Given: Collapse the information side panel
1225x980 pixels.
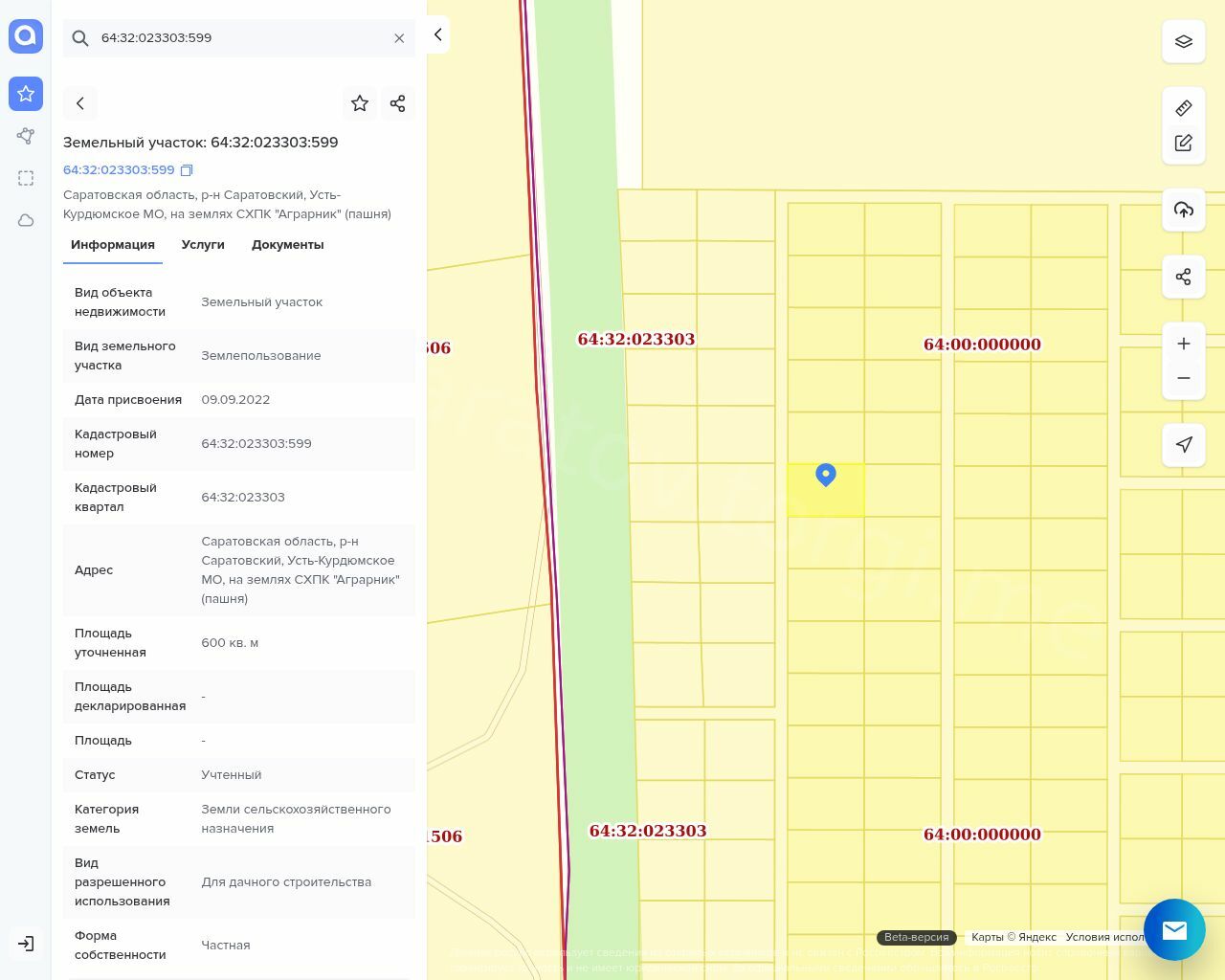Looking at the screenshot, I should [437, 34].
